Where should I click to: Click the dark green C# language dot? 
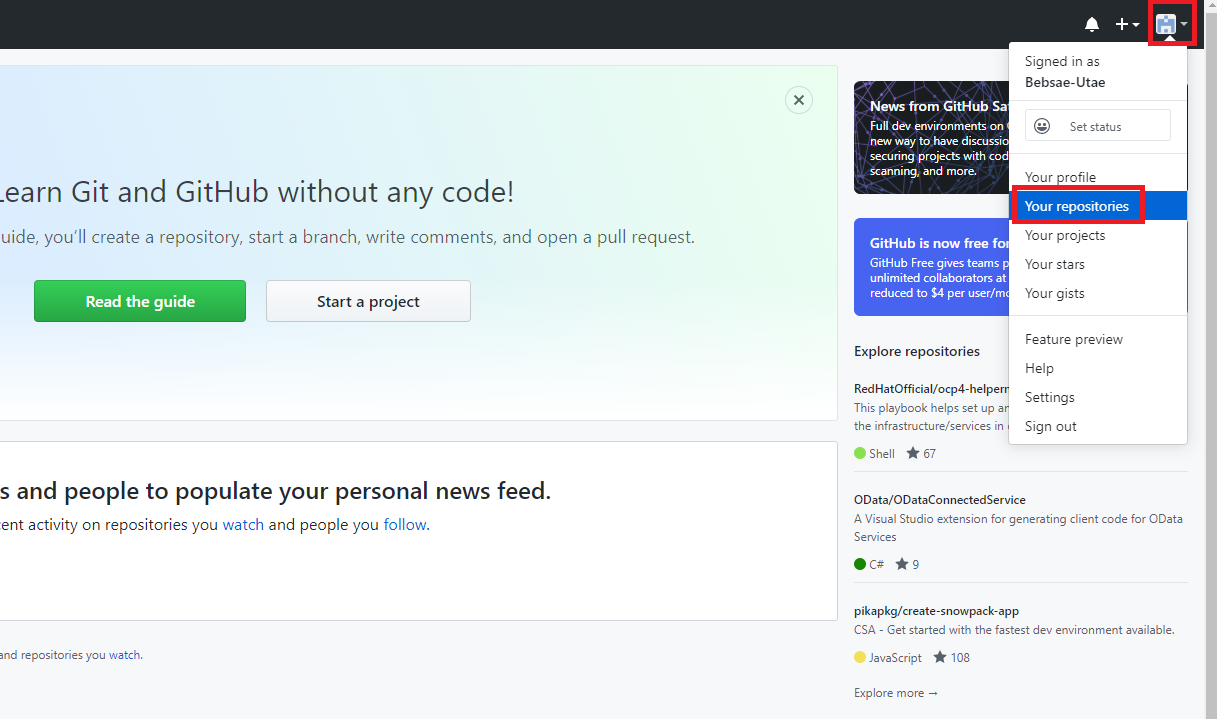pos(860,564)
